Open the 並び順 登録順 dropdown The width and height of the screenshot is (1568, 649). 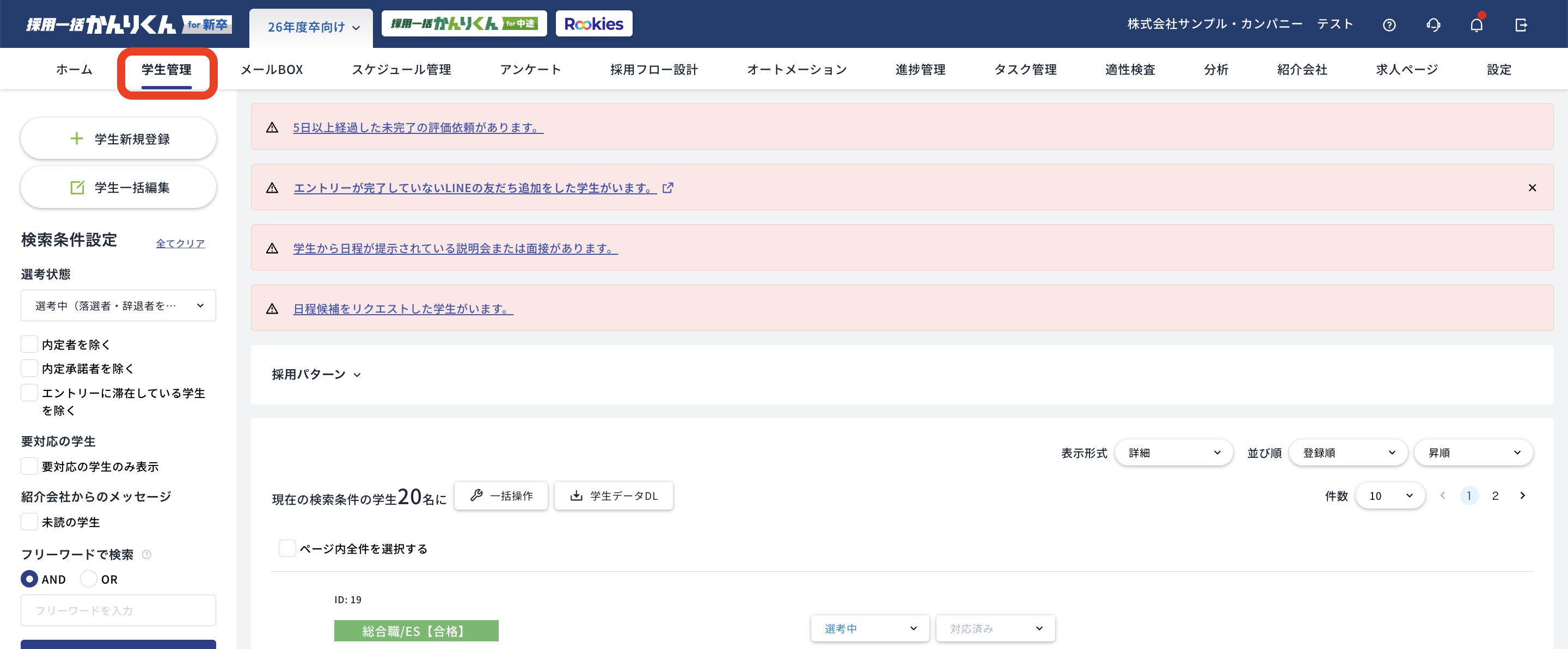pyautogui.click(x=1347, y=452)
